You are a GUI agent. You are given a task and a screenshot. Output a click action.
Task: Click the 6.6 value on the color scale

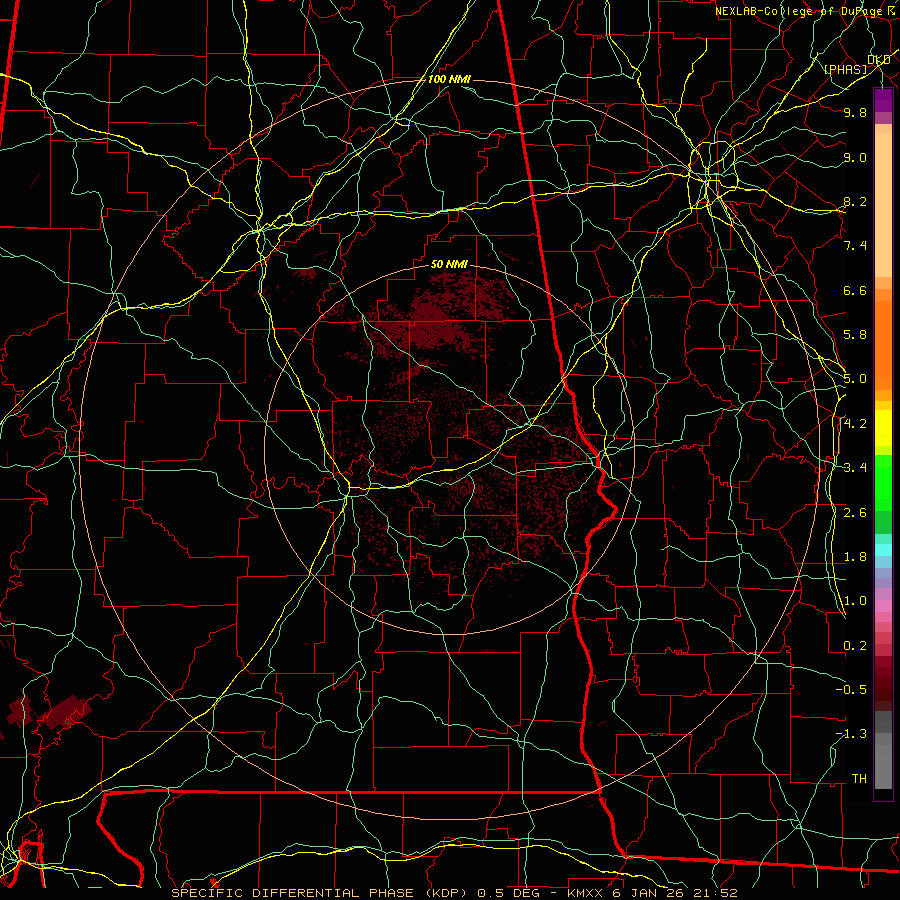pos(855,290)
